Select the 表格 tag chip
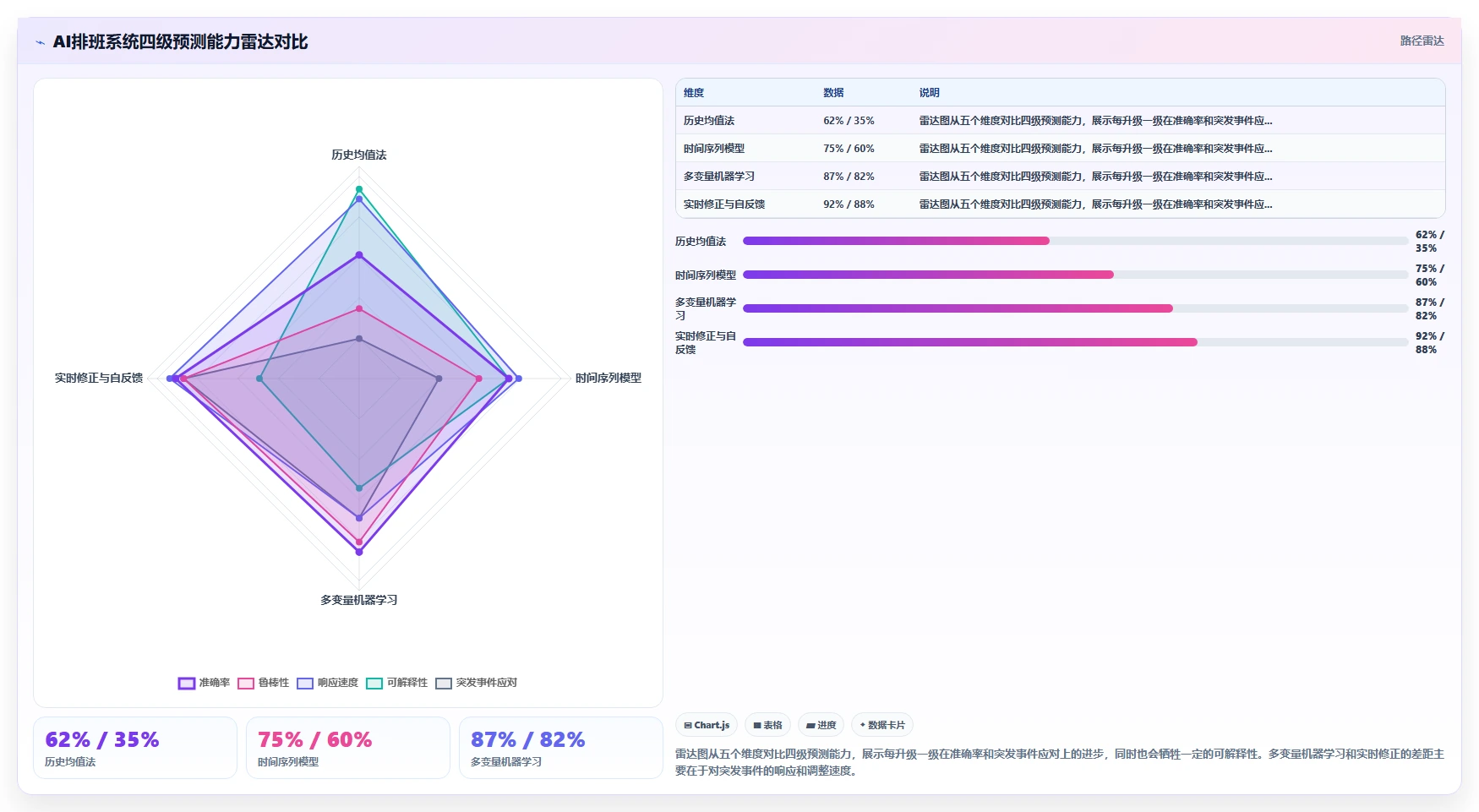The height and width of the screenshot is (812, 1479). tap(767, 725)
